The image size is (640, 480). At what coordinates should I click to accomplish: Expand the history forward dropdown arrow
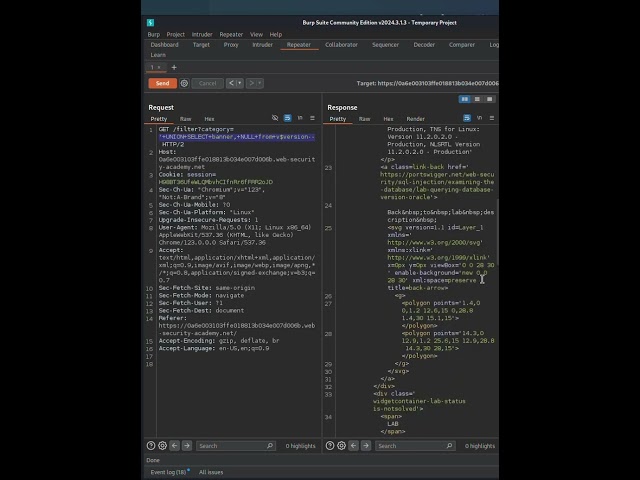(x=259, y=83)
